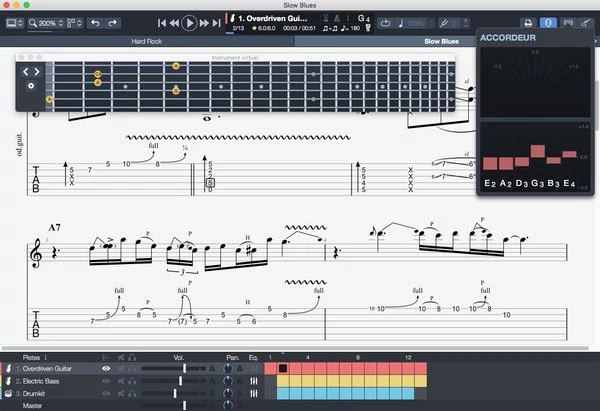Viewport: 600px width, 411px height.
Task: Select the A2 string in tuner
Action: [x=505, y=183]
